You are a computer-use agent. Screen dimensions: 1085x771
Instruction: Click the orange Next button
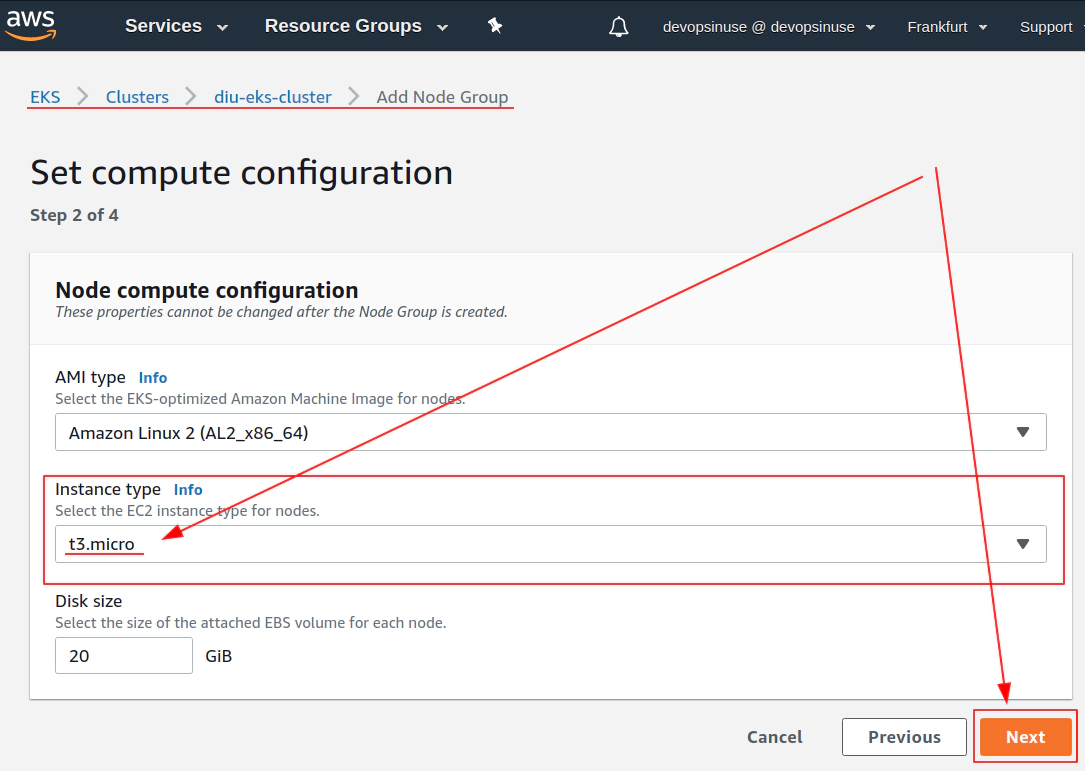[x=1025, y=737]
